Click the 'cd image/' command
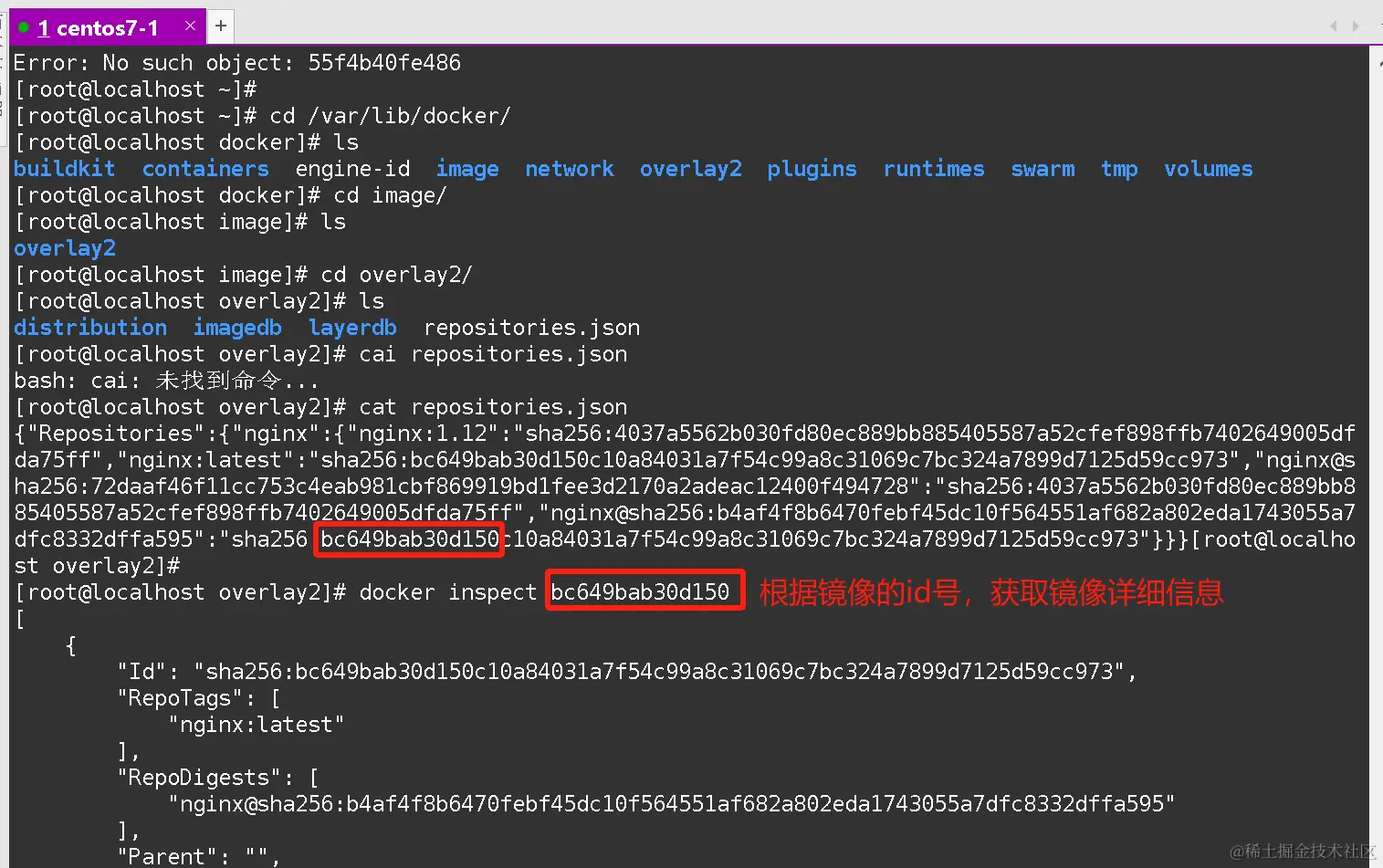 point(390,195)
